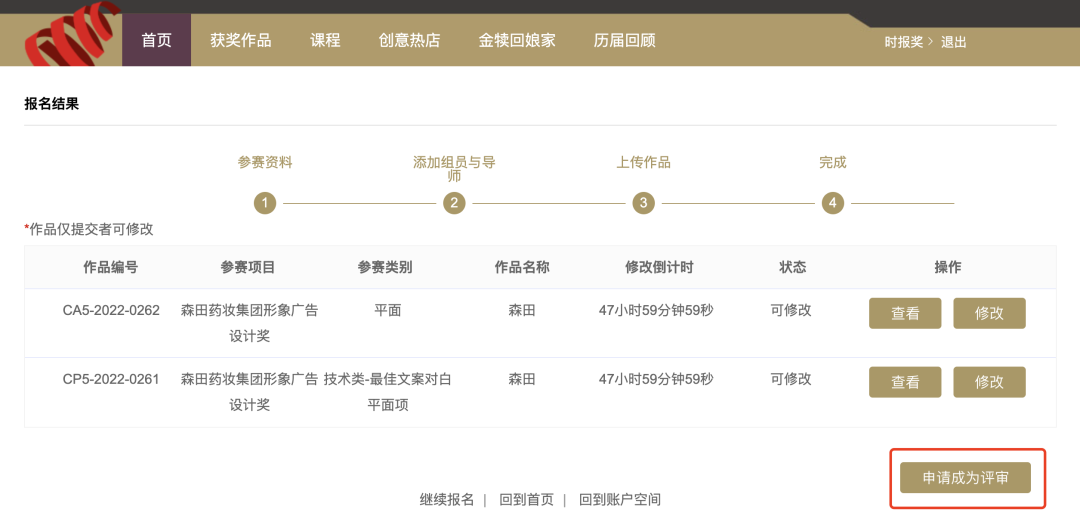
Task: Click 森田 work name in CA5-2022-0262 row
Action: (521, 310)
